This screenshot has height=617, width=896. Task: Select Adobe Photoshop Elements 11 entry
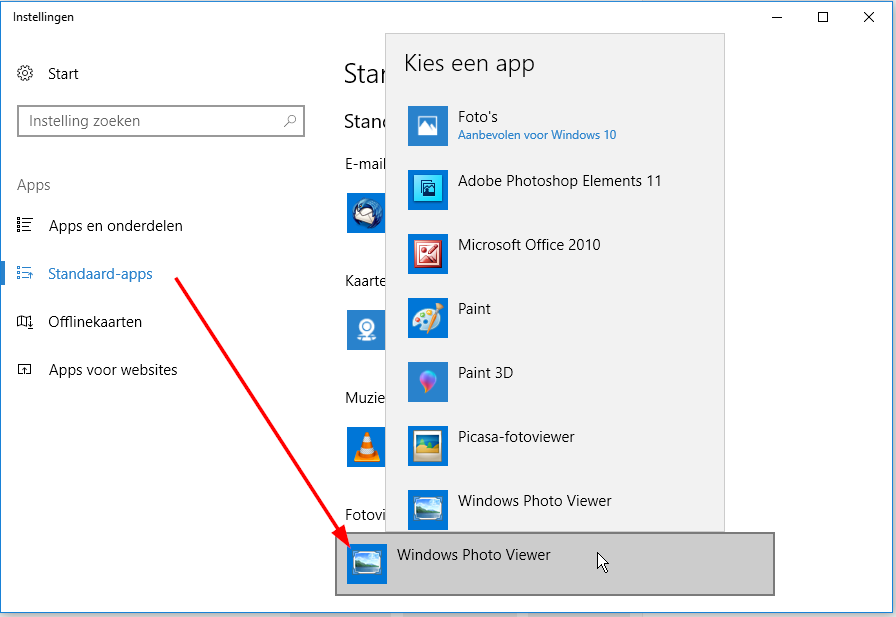pos(555,190)
